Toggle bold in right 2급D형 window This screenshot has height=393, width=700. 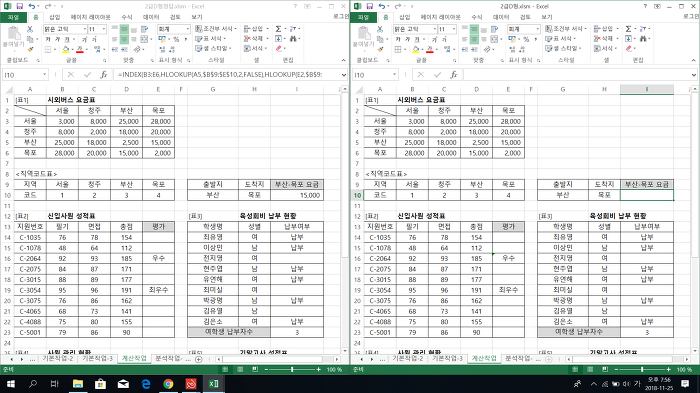point(398,39)
